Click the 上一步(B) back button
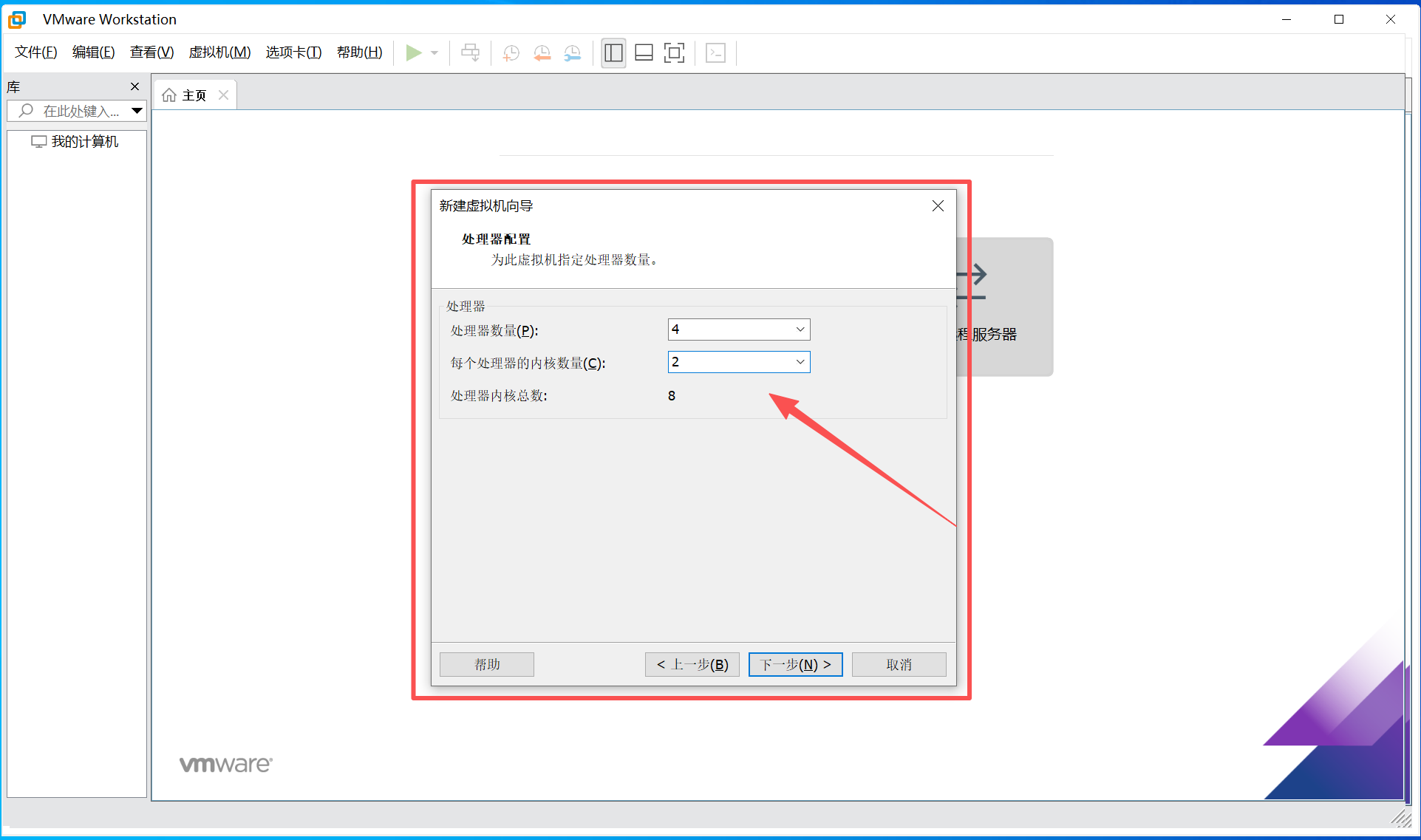This screenshot has width=1421, height=840. point(692,664)
